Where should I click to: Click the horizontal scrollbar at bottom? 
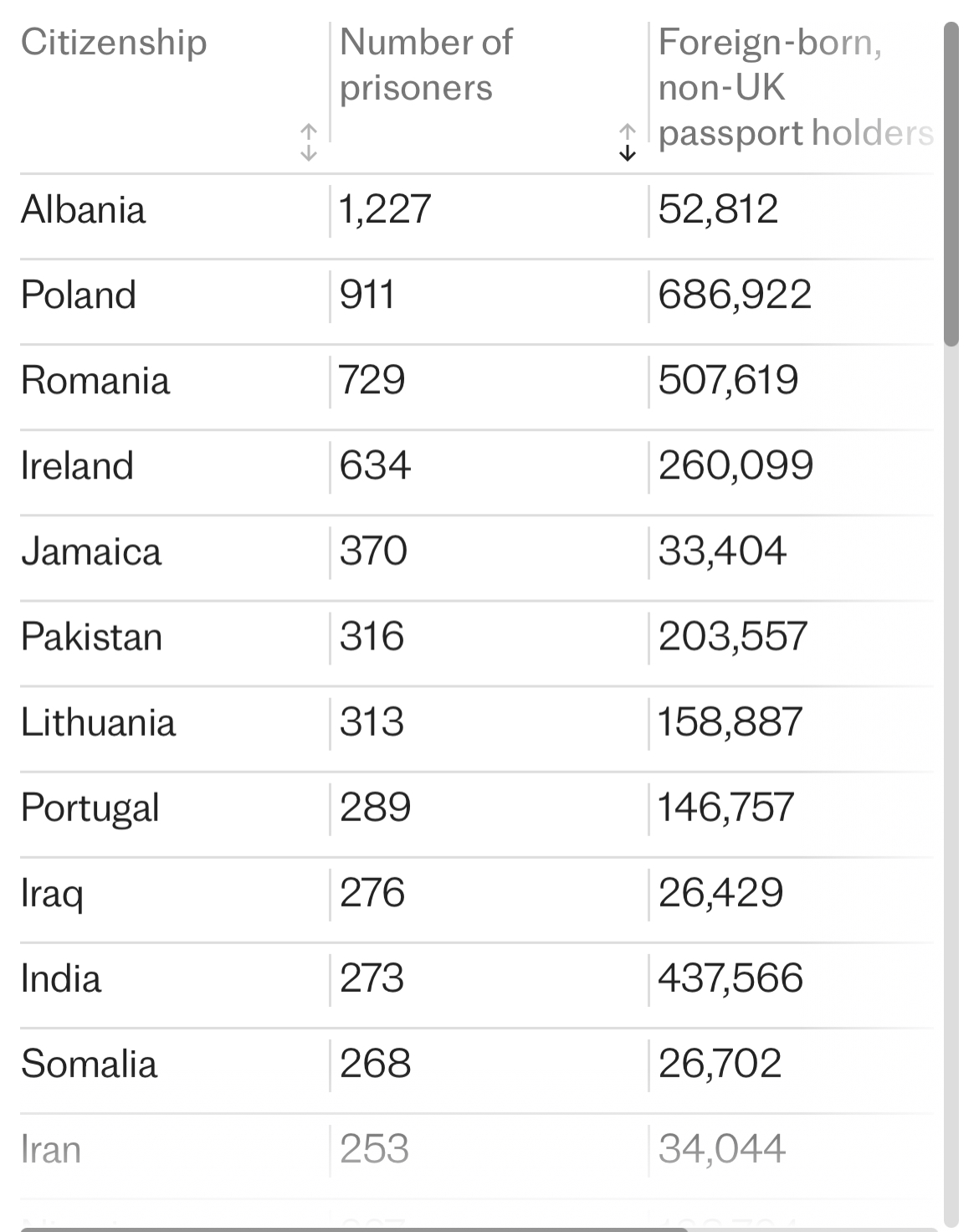(x=353, y=1229)
